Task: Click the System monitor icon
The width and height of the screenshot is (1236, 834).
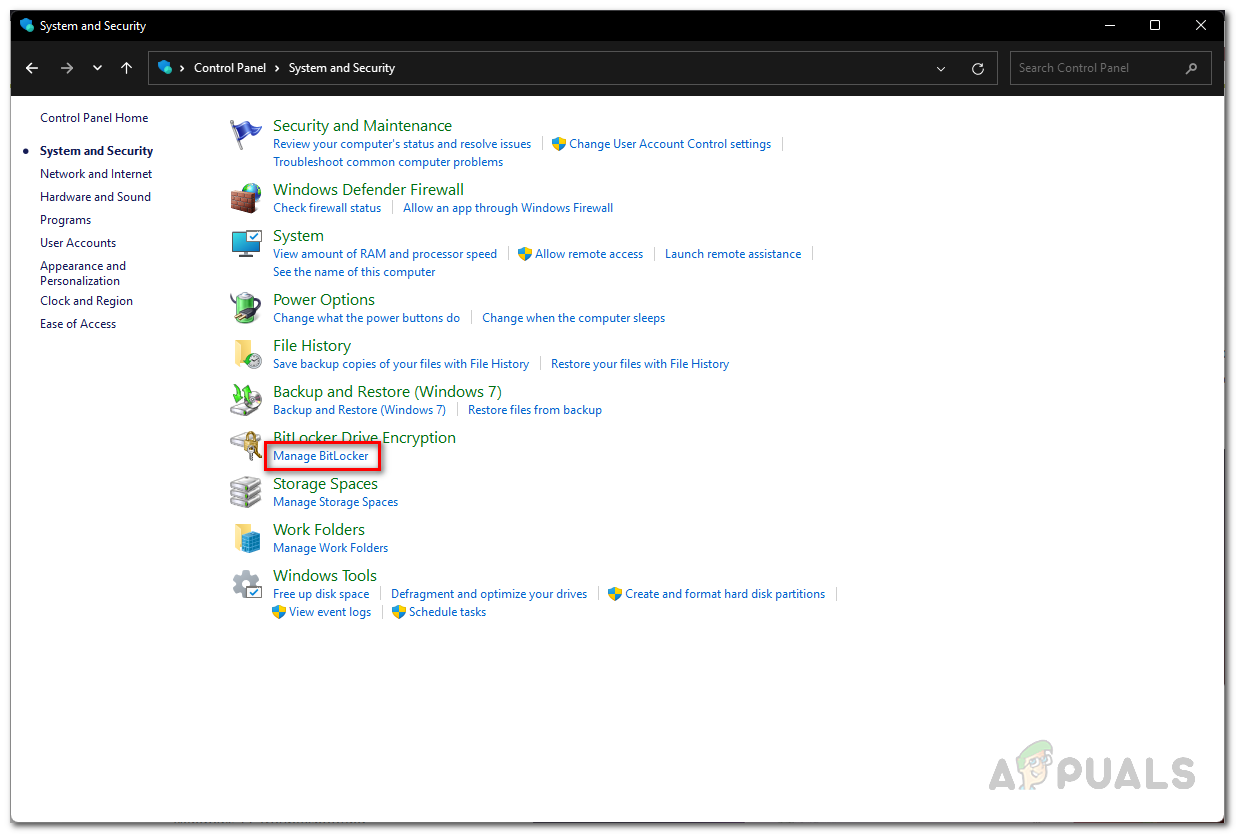Action: [x=245, y=244]
